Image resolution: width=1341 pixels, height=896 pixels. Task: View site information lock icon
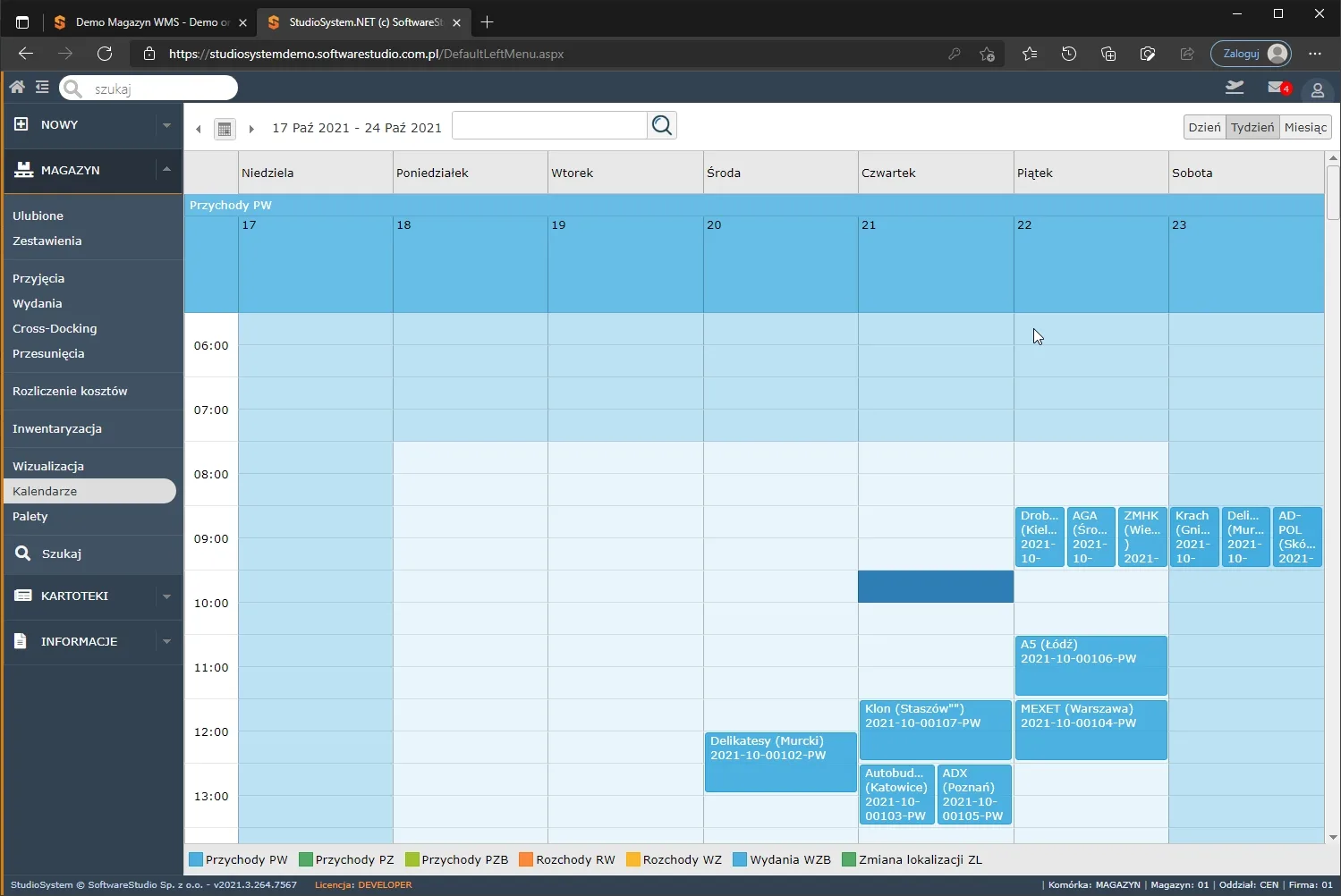(x=149, y=54)
